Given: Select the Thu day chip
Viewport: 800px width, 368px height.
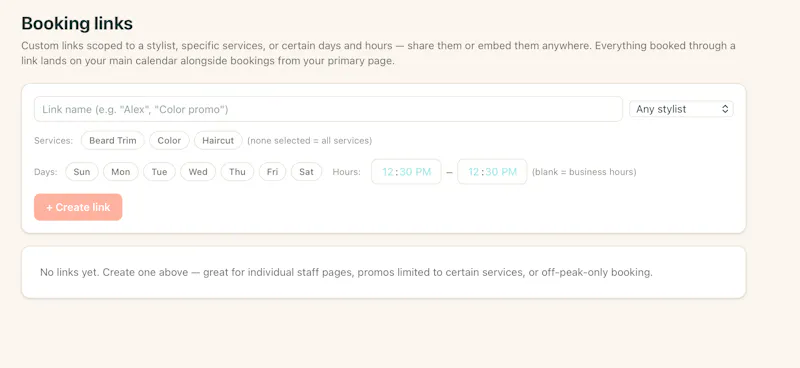Looking at the screenshot, I should (x=237, y=172).
